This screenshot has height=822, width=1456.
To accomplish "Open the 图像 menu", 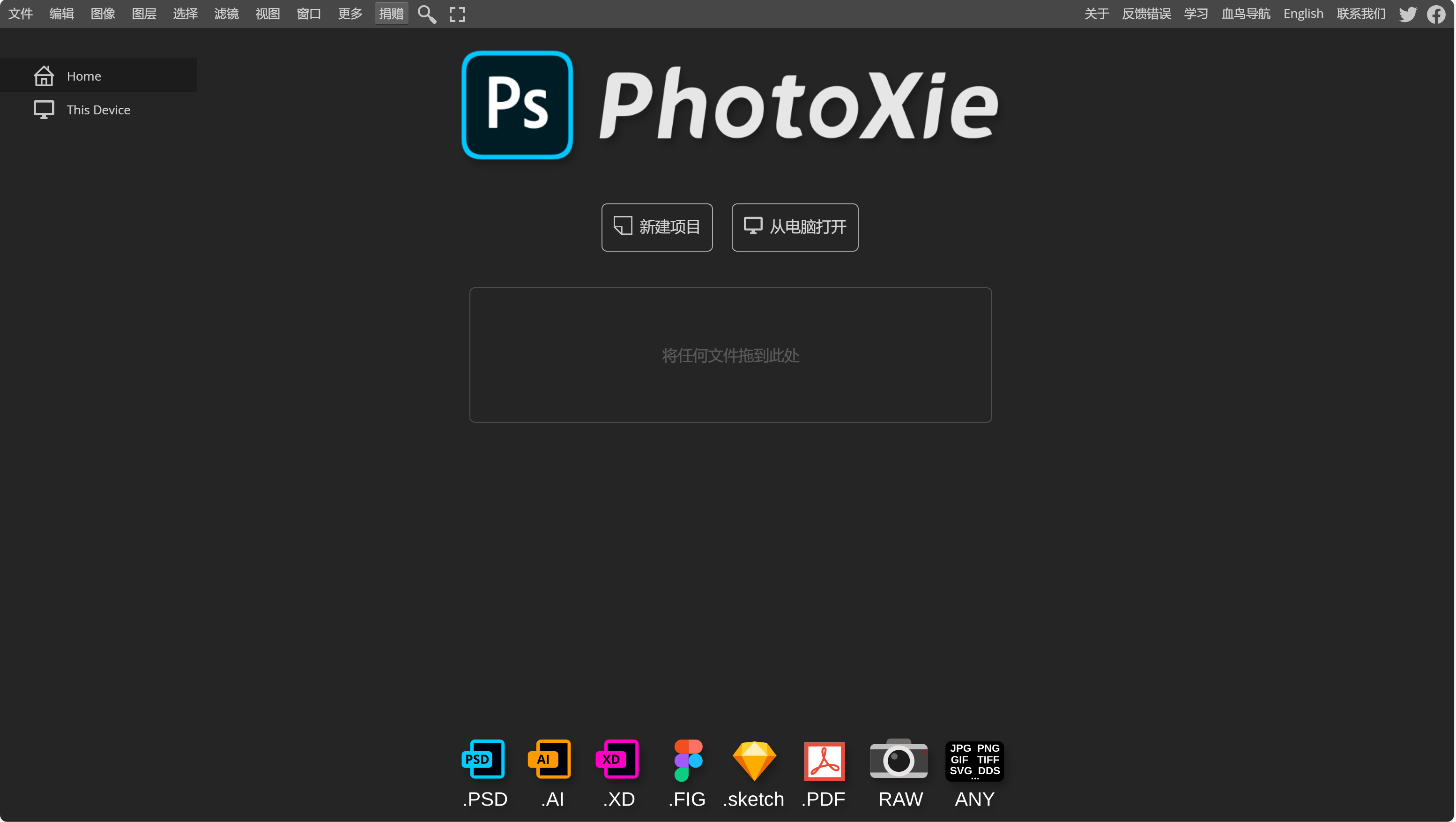I will [x=103, y=14].
